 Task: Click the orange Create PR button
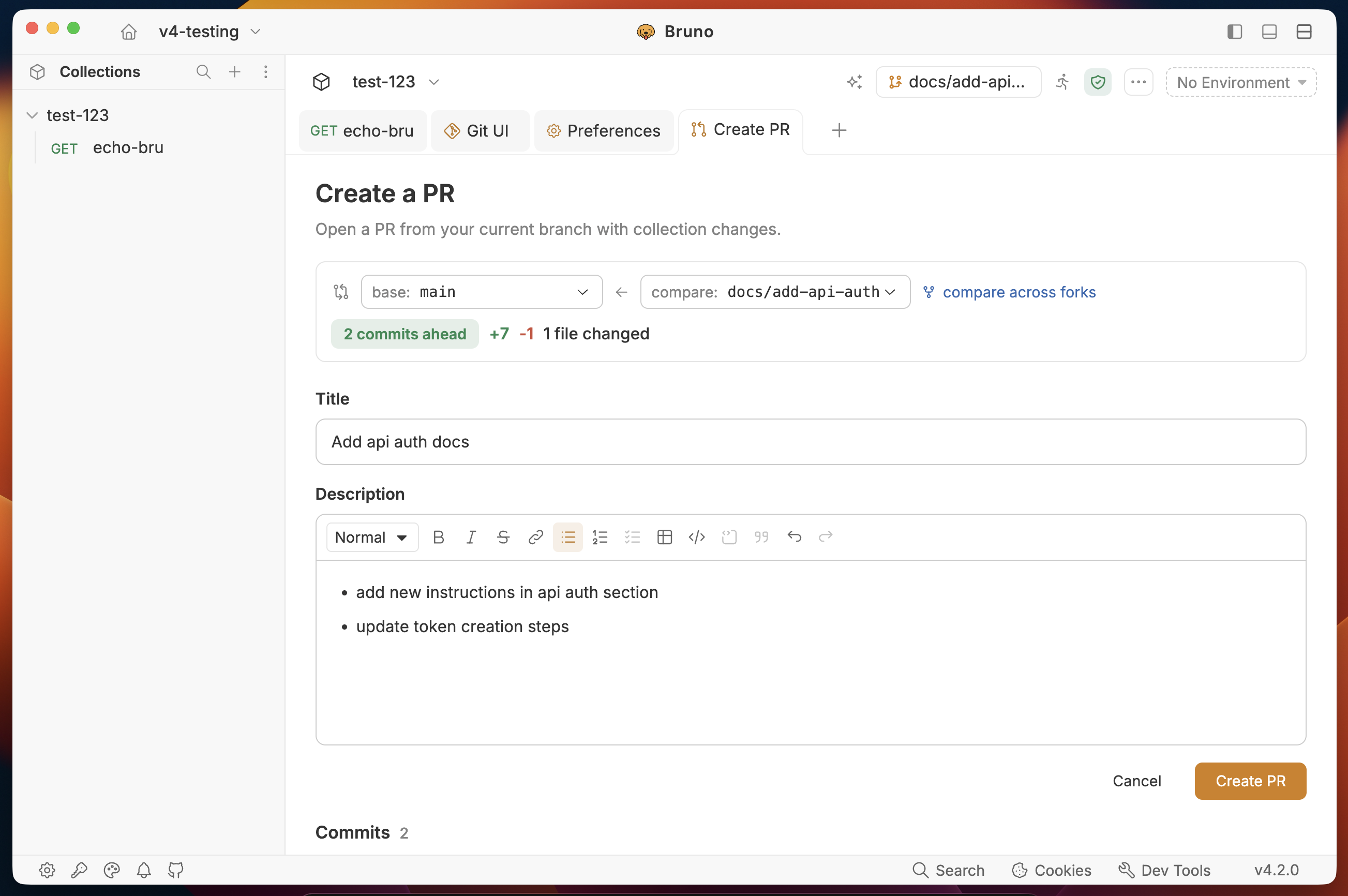point(1250,781)
